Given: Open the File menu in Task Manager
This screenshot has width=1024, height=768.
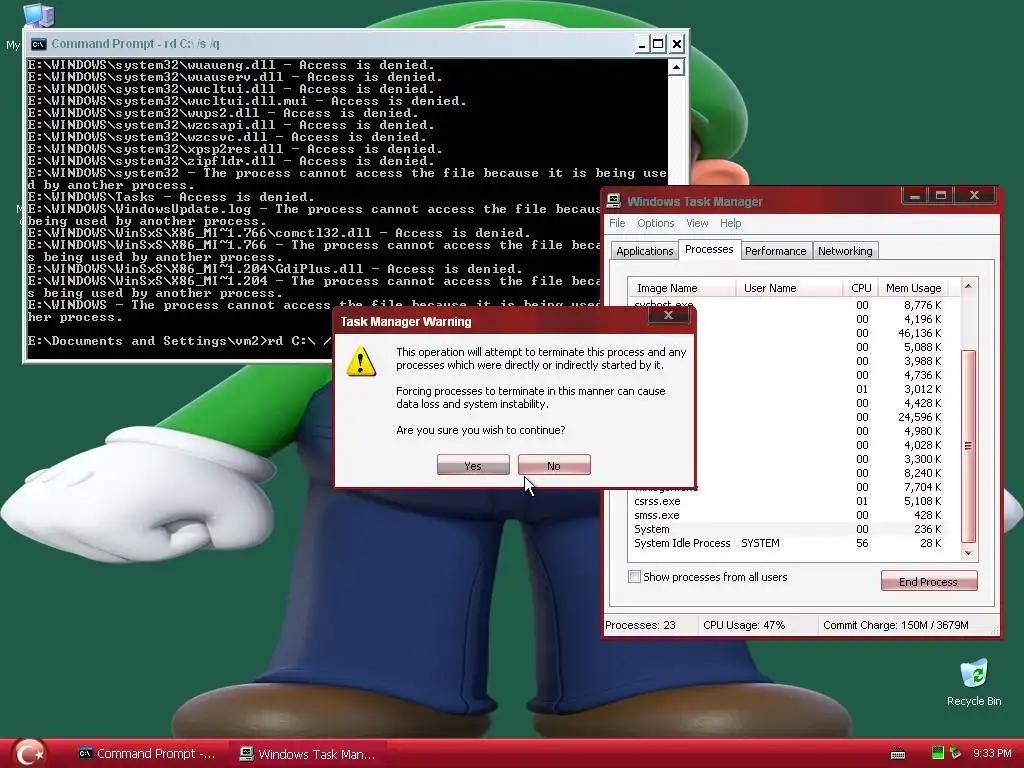Looking at the screenshot, I should tap(617, 223).
